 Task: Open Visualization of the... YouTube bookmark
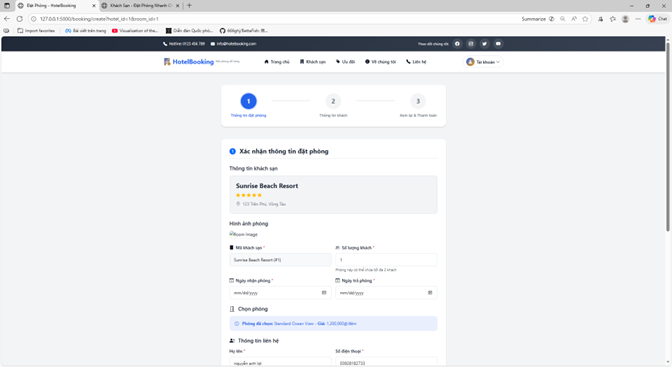[x=135, y=31]
